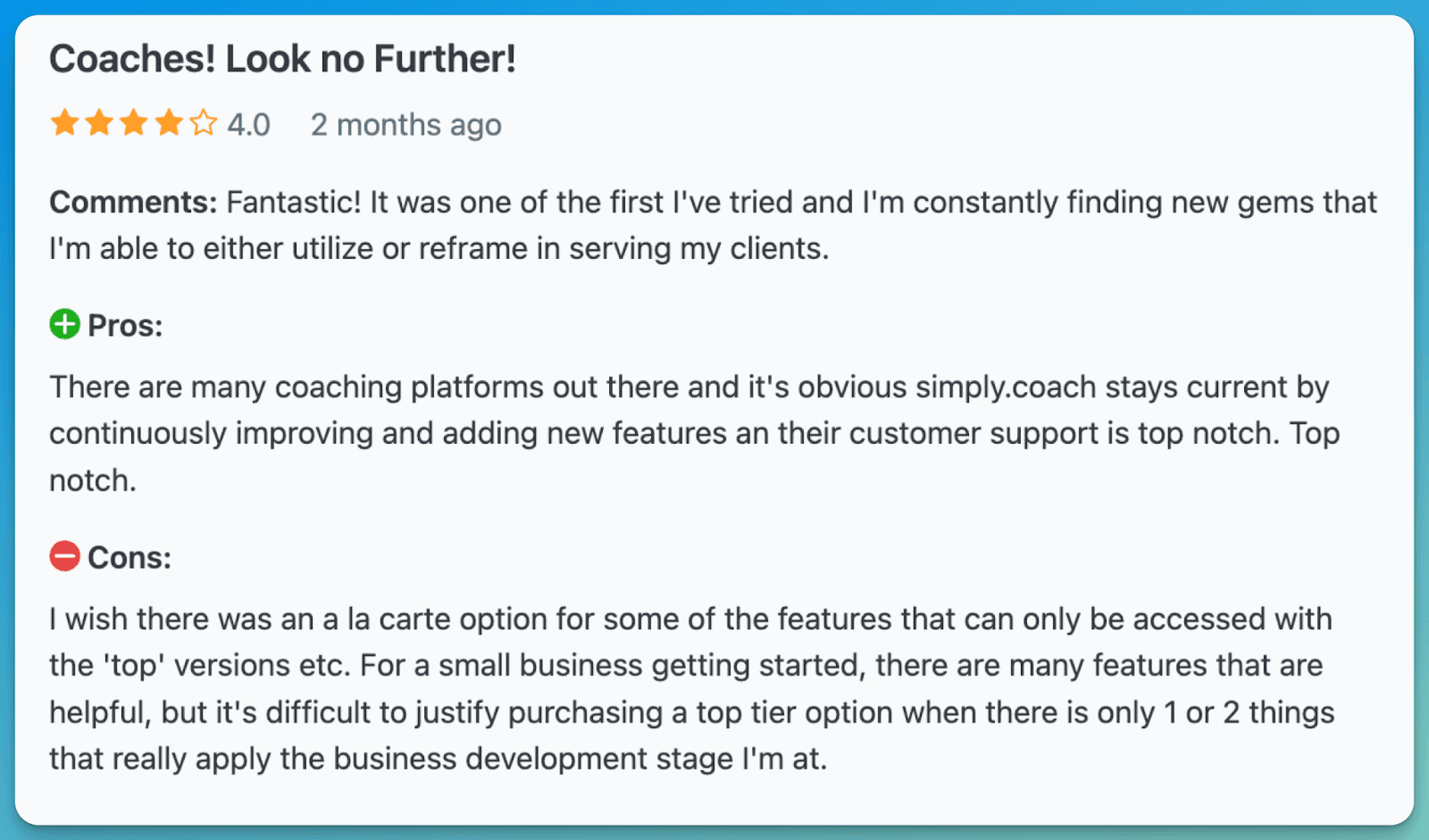The width and height of the screenshot is (1429, 840).
Task: Click the "Pros:" heading text
Action: 125,326
